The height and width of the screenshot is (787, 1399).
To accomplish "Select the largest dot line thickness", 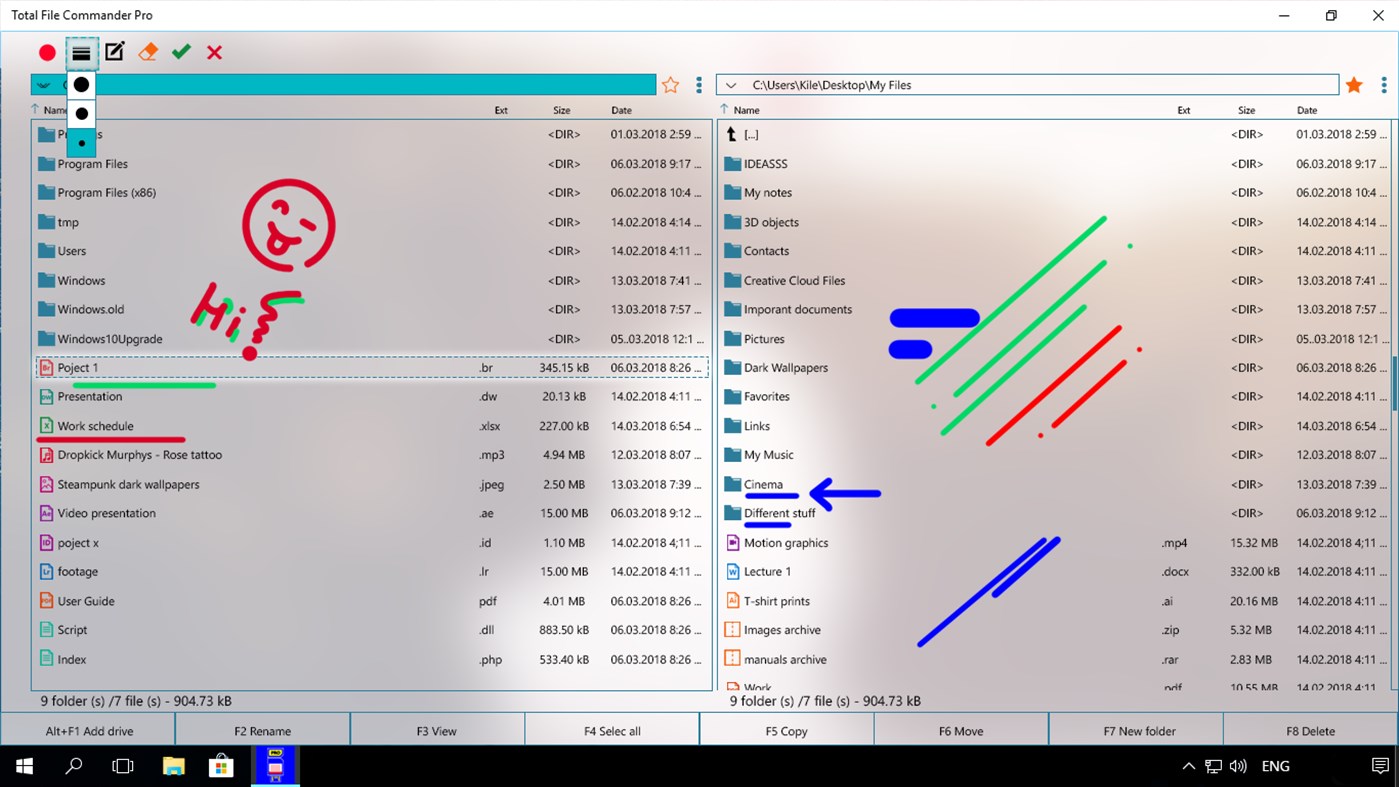I will pos(81,84).
